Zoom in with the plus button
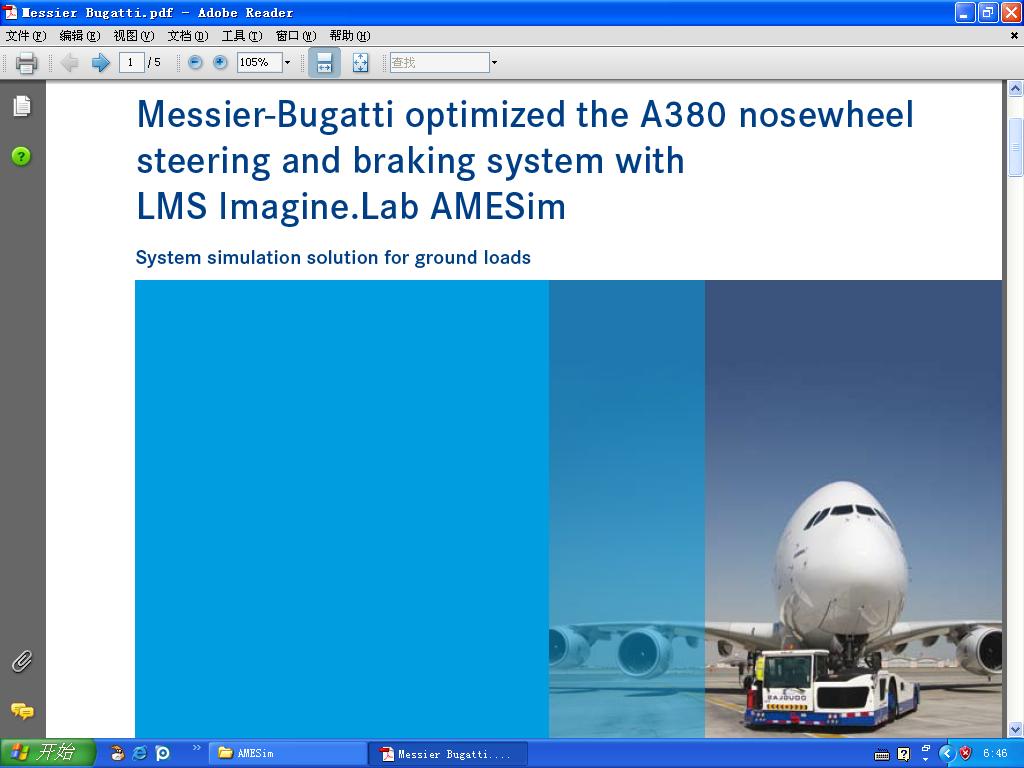 (220, 63)
